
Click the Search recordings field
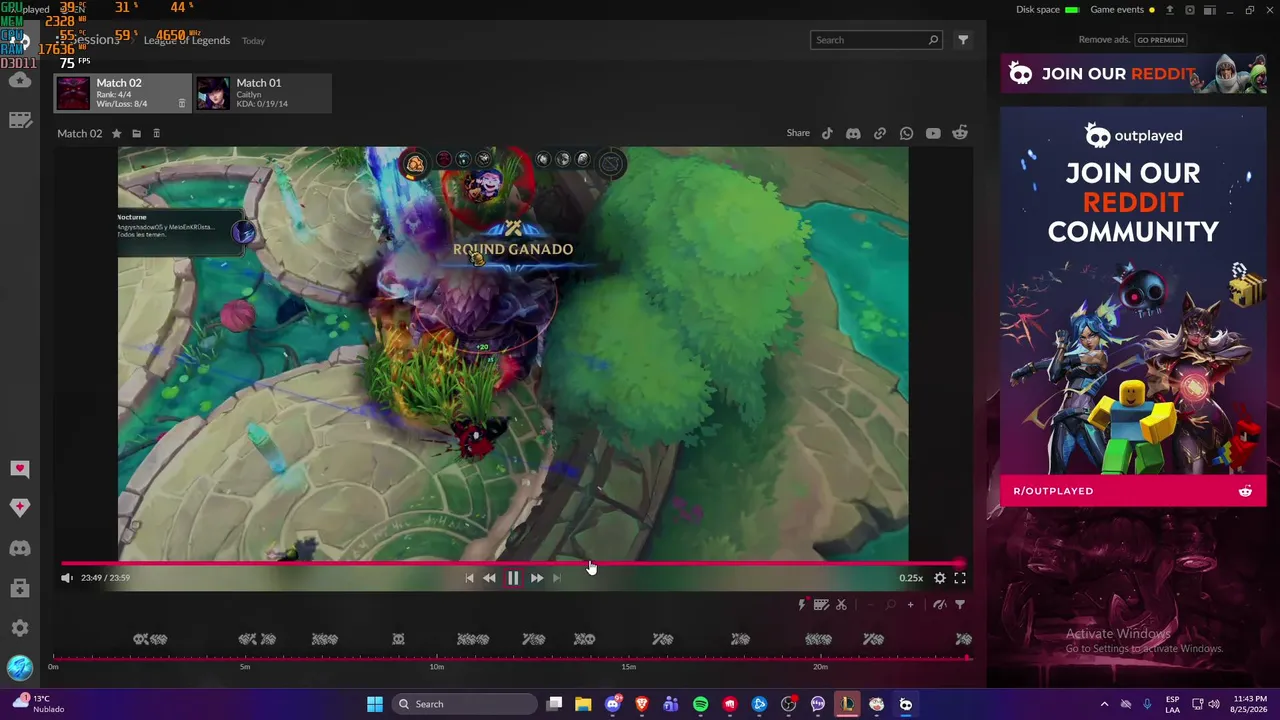[x=876, y=40]
